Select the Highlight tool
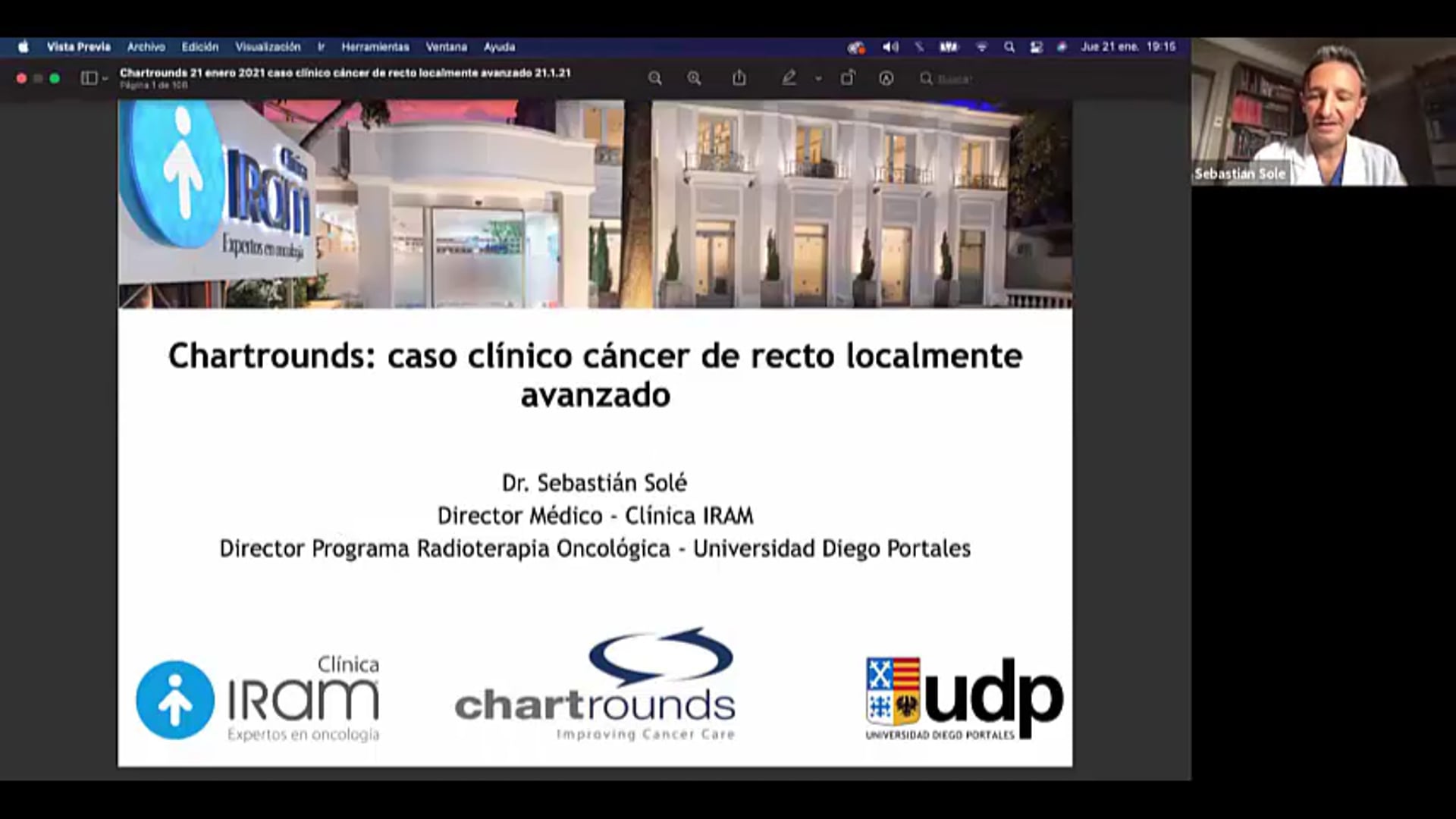 tap(791, 78)
